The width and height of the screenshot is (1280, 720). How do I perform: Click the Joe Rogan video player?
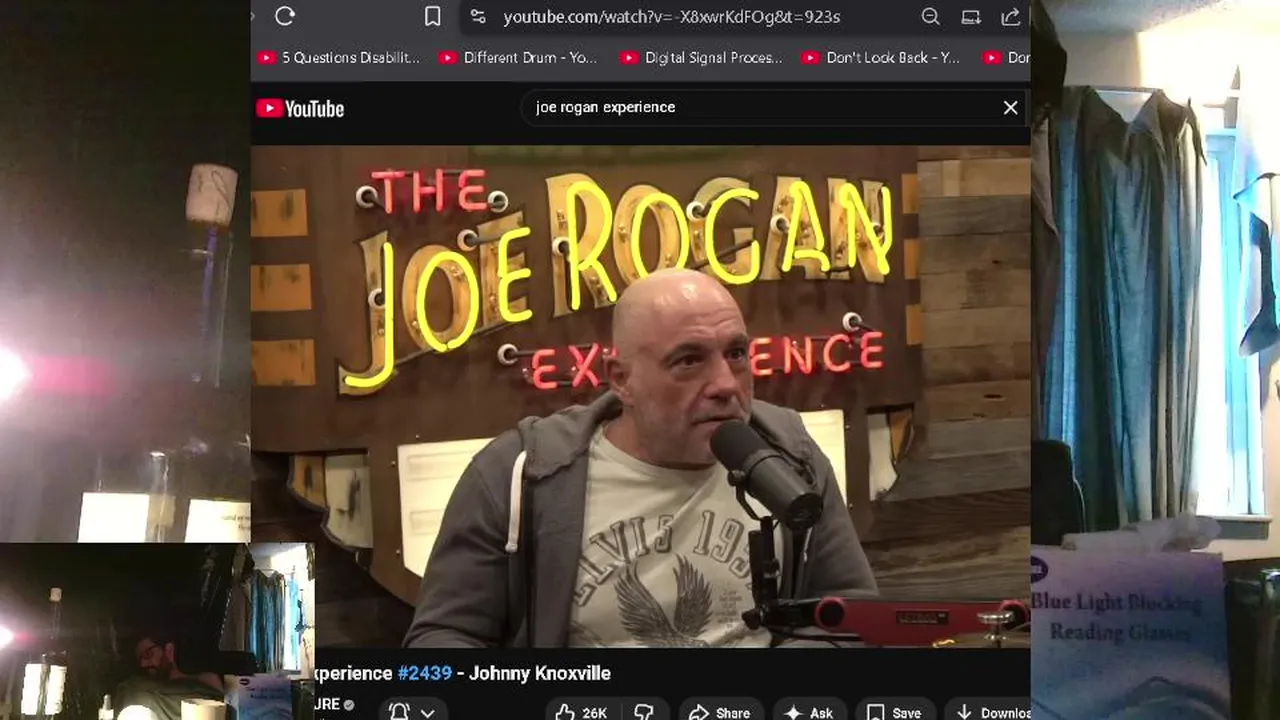pos(640,397)
